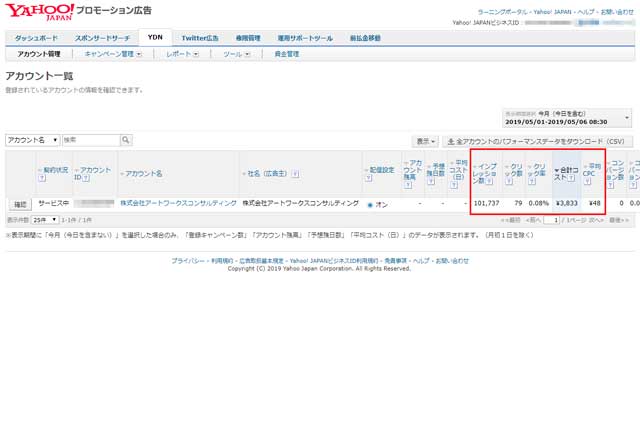
Task: Open the ラーニングポータル link at top
Action: click(502, 12)
